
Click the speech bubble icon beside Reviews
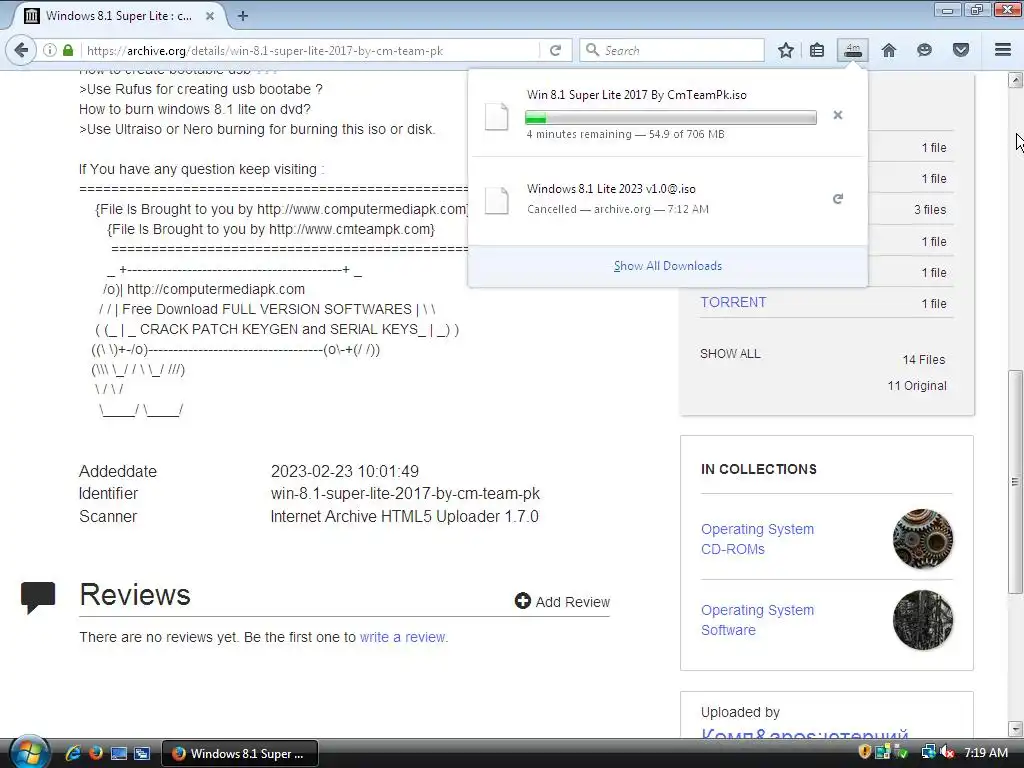click(x=38, y=597)
